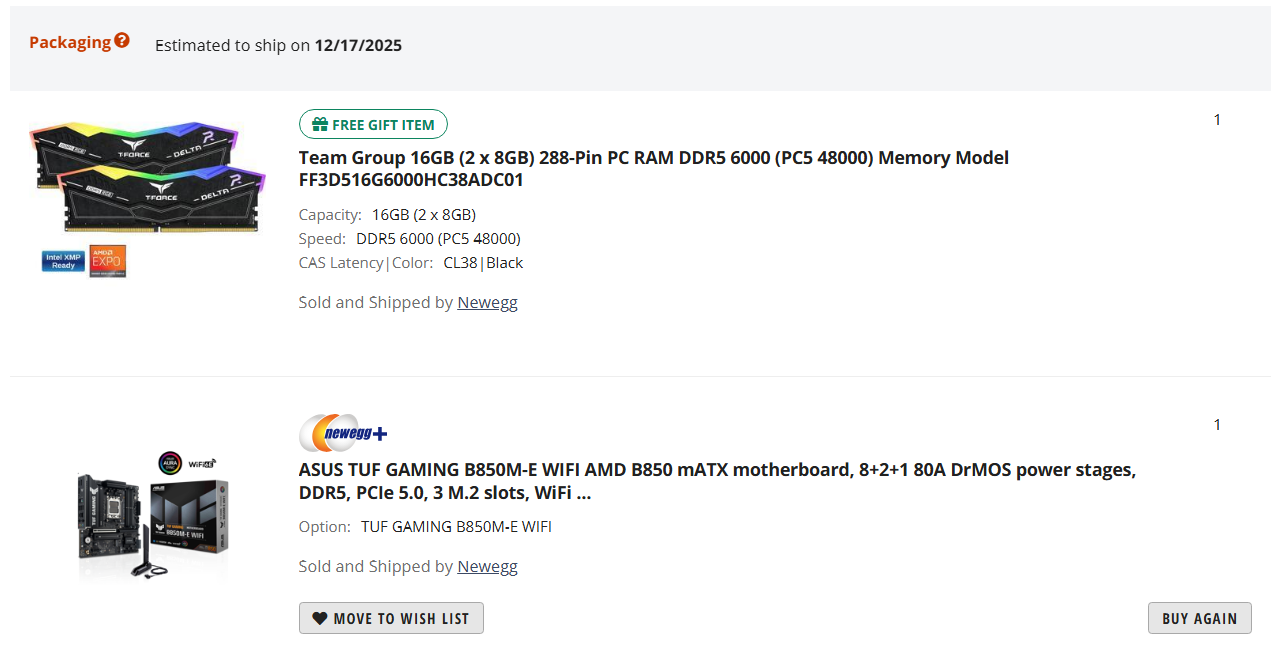The image size is (1272, 667).
Task: Click the quantity number for the motherboard
Action: 1217,425
